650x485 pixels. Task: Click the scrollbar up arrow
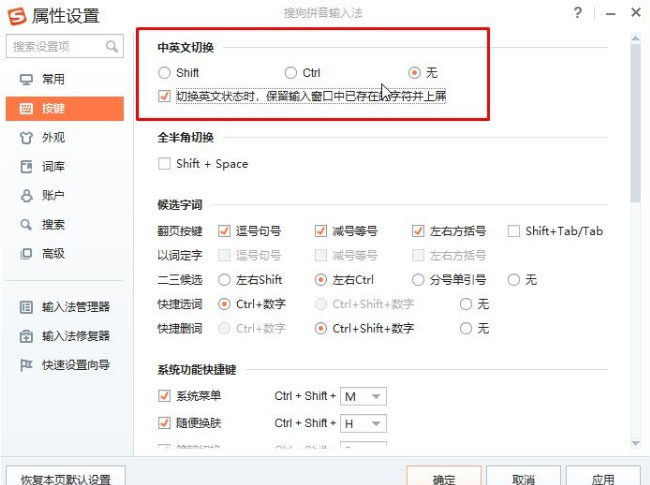click(x=635, y=38)
